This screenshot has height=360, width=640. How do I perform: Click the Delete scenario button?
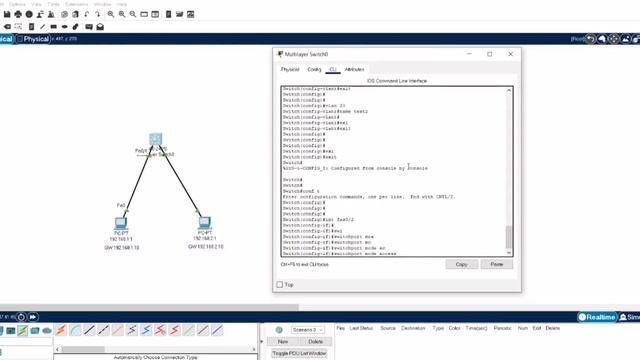316,342
